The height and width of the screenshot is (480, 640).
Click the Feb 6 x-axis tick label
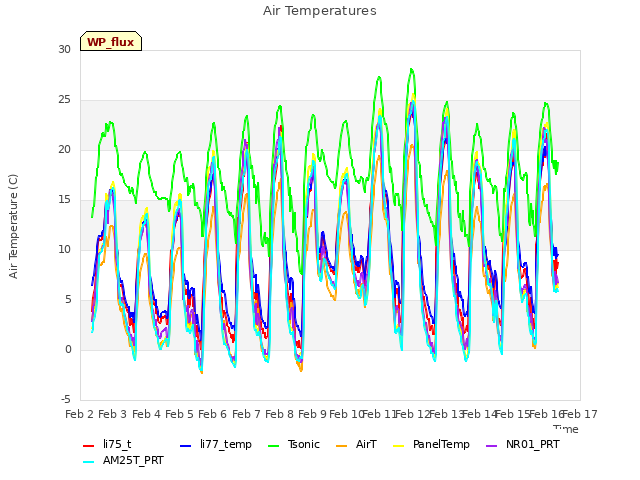[212, 414]
